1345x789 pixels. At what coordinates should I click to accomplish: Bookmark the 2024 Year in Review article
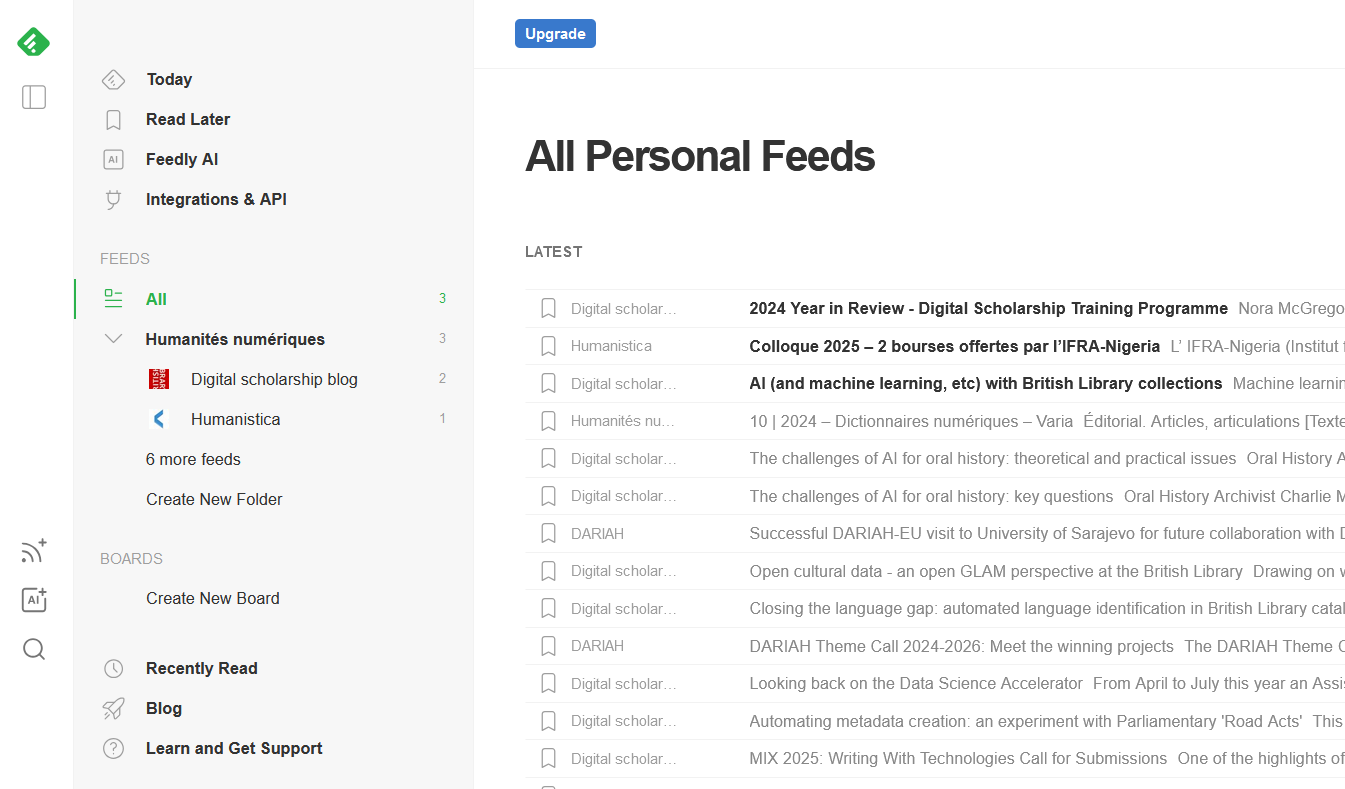548,308
